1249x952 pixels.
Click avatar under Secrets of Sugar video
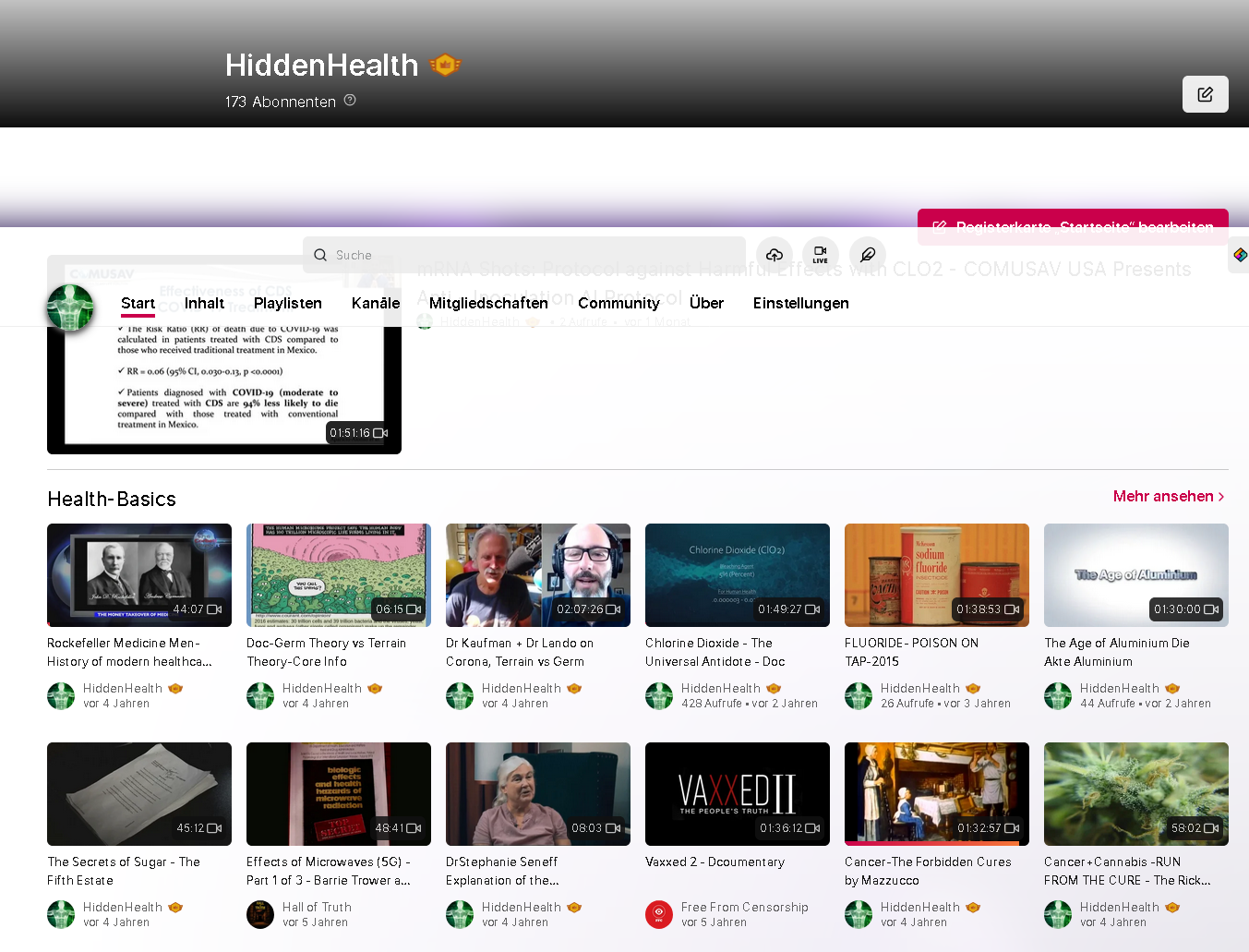click(x=61, y=914)
